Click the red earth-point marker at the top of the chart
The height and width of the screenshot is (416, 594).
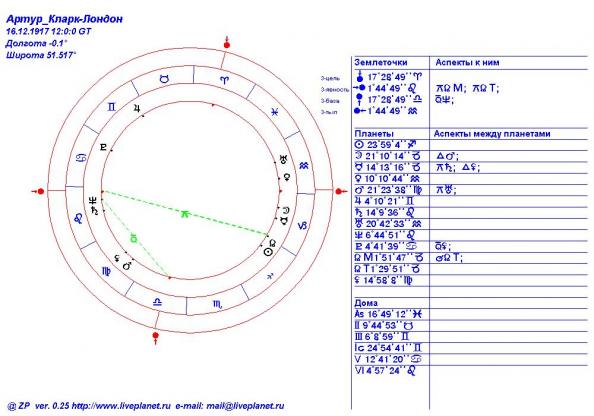(227, 44)
